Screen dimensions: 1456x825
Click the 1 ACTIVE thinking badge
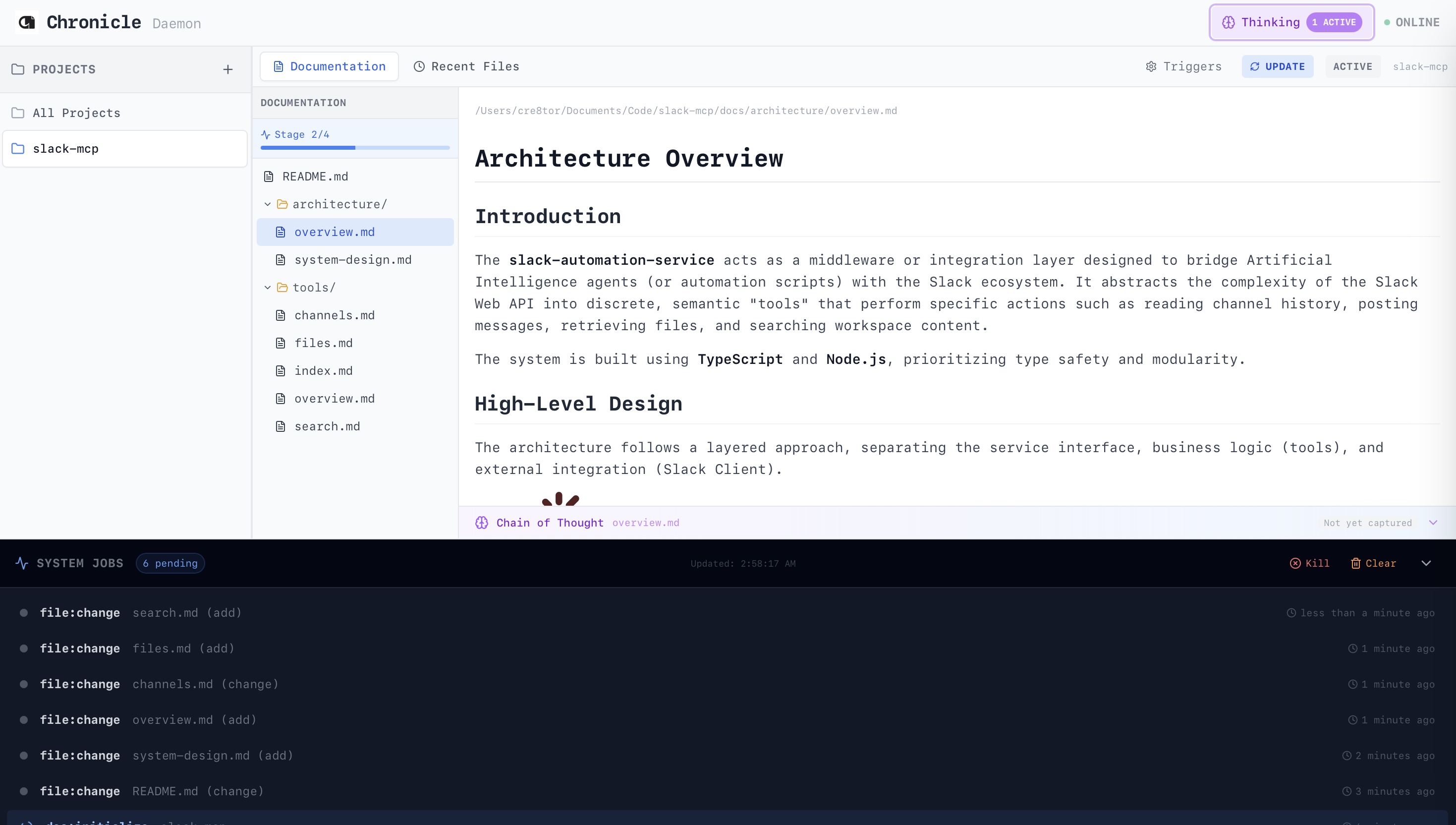tap(1334, 22)
